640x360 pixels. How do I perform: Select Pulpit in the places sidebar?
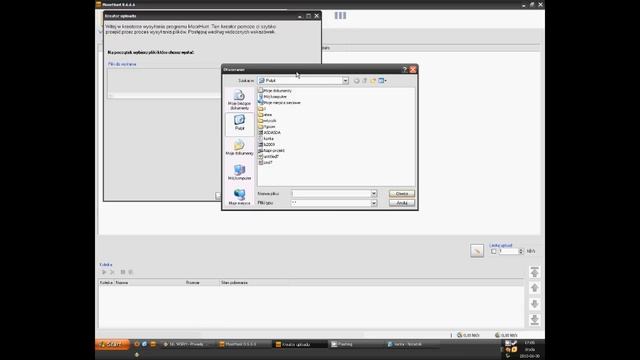(240, 123)
